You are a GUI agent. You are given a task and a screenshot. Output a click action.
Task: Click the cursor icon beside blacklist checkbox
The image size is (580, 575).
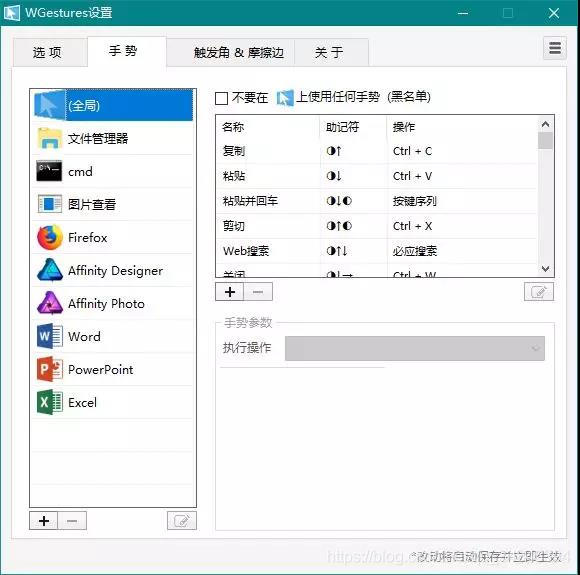[x=285, y=98]
